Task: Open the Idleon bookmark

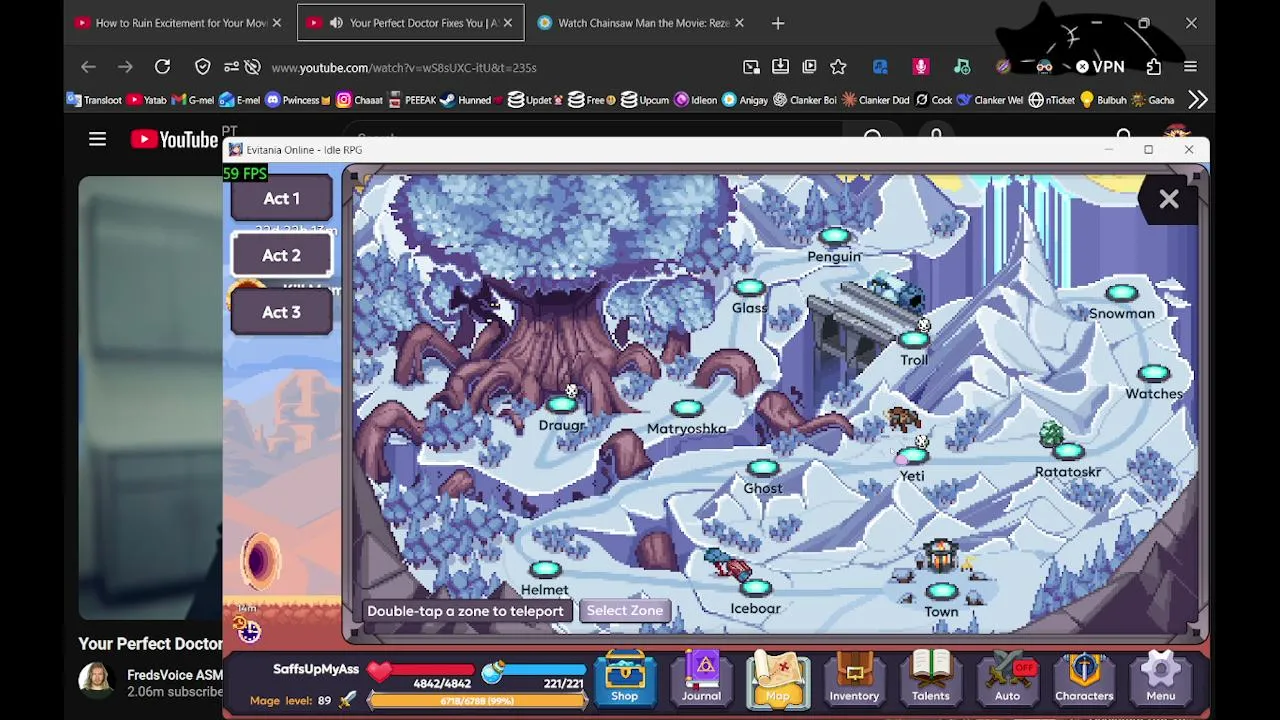Action: point(696,100)
